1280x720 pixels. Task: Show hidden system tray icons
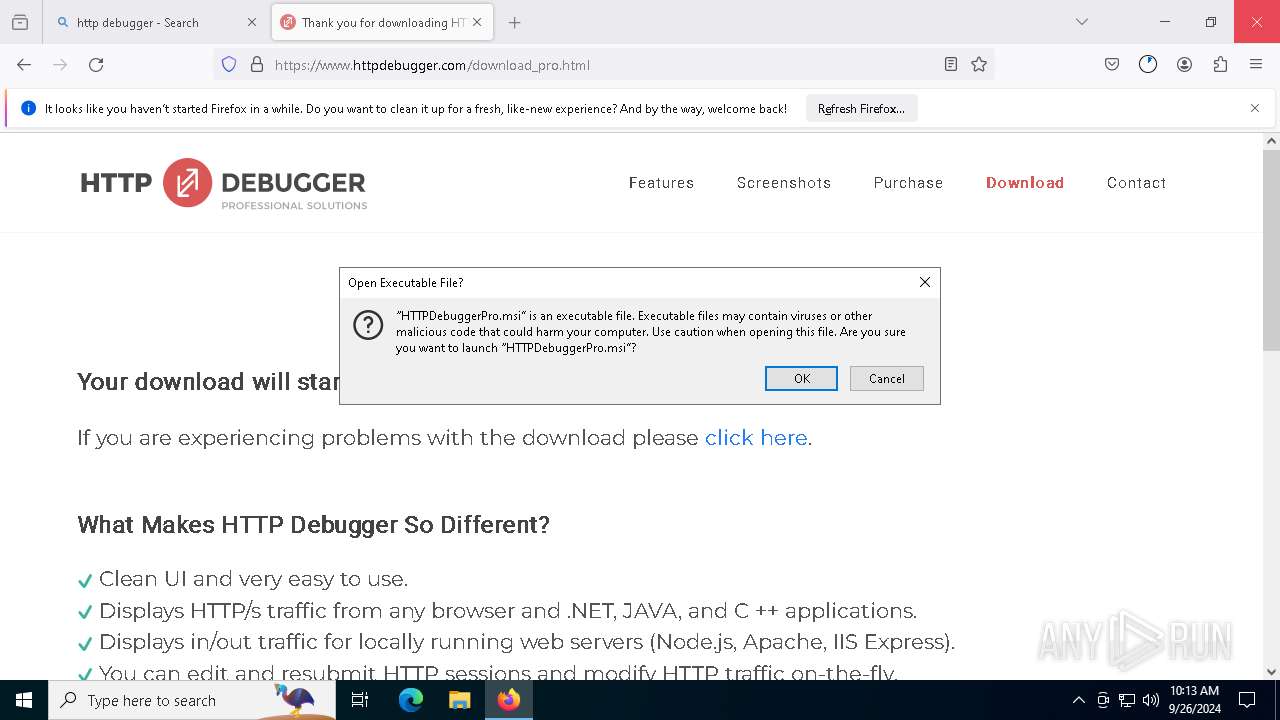point(1078,700)
